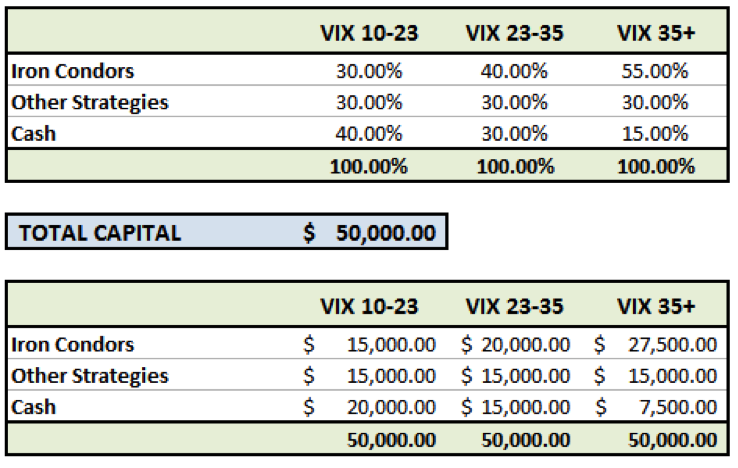The height and width of the screenshot is (468, 738).
Task: Select Iron Condors 40.00% under VIX 23-35
Action: point(514,71)
